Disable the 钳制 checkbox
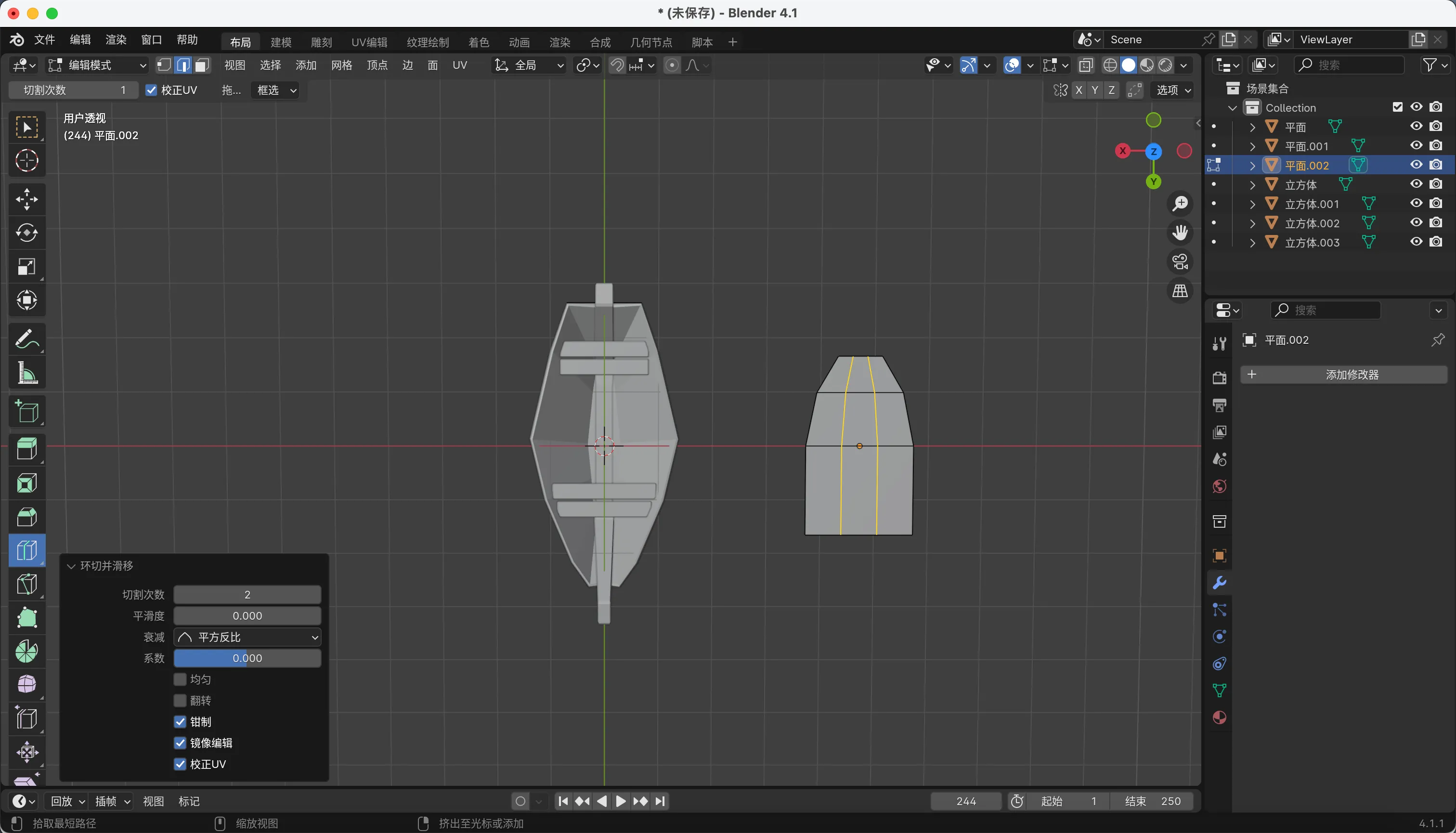Viewport: 1456px width, 833px height. 180,721
